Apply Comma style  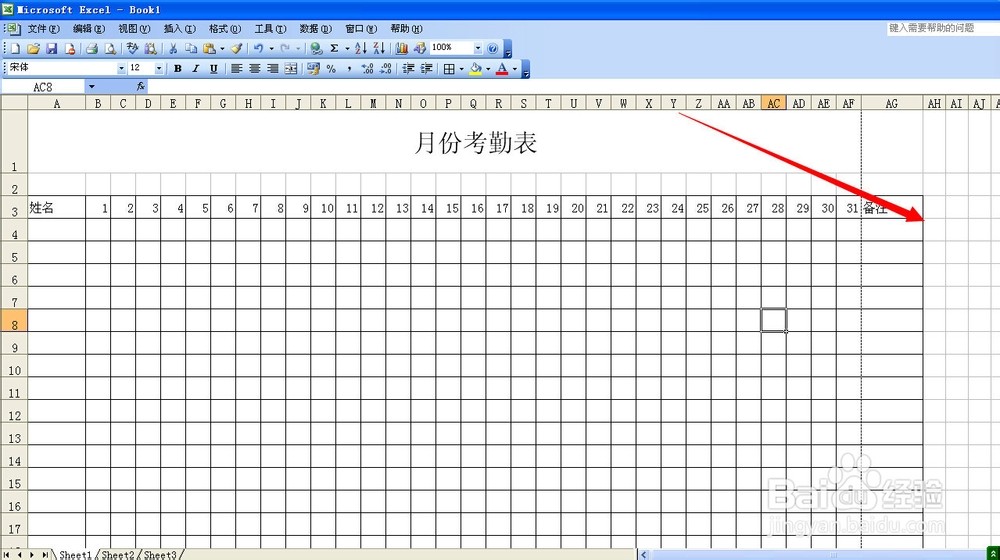(x=349, y=69)
